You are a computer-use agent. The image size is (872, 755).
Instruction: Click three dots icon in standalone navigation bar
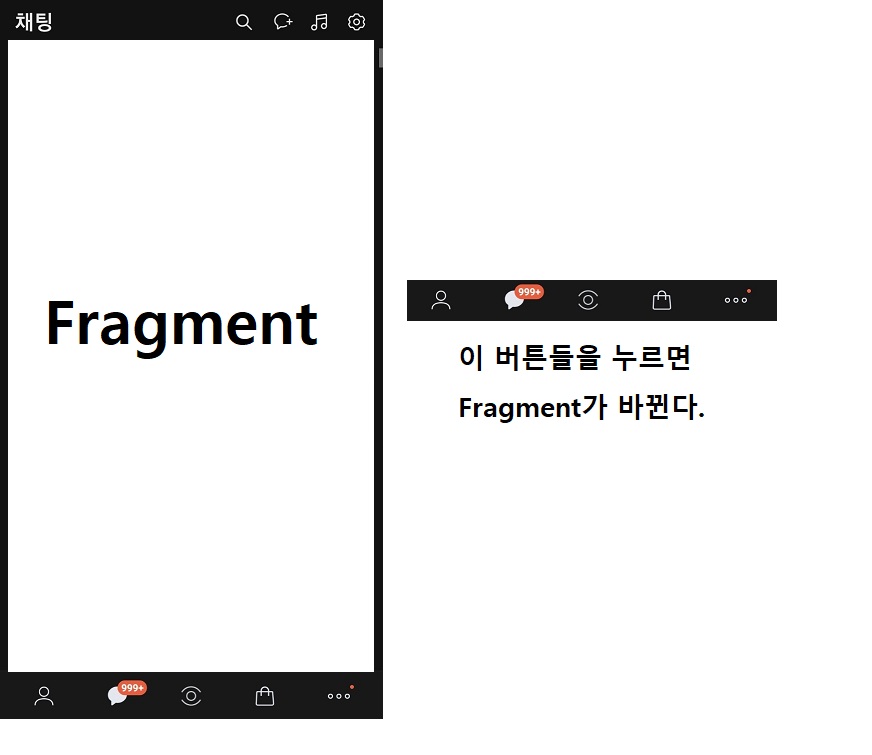click(736, 300)
